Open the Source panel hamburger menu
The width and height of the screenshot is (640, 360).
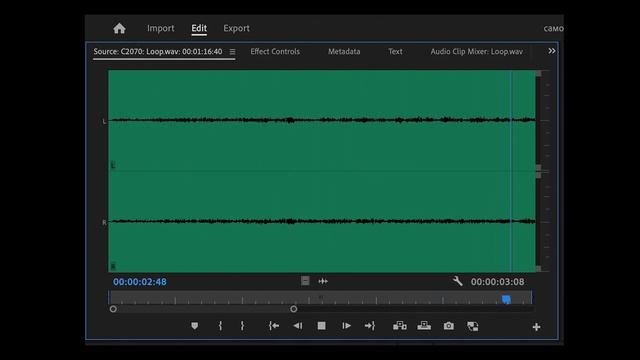(232, 52)
